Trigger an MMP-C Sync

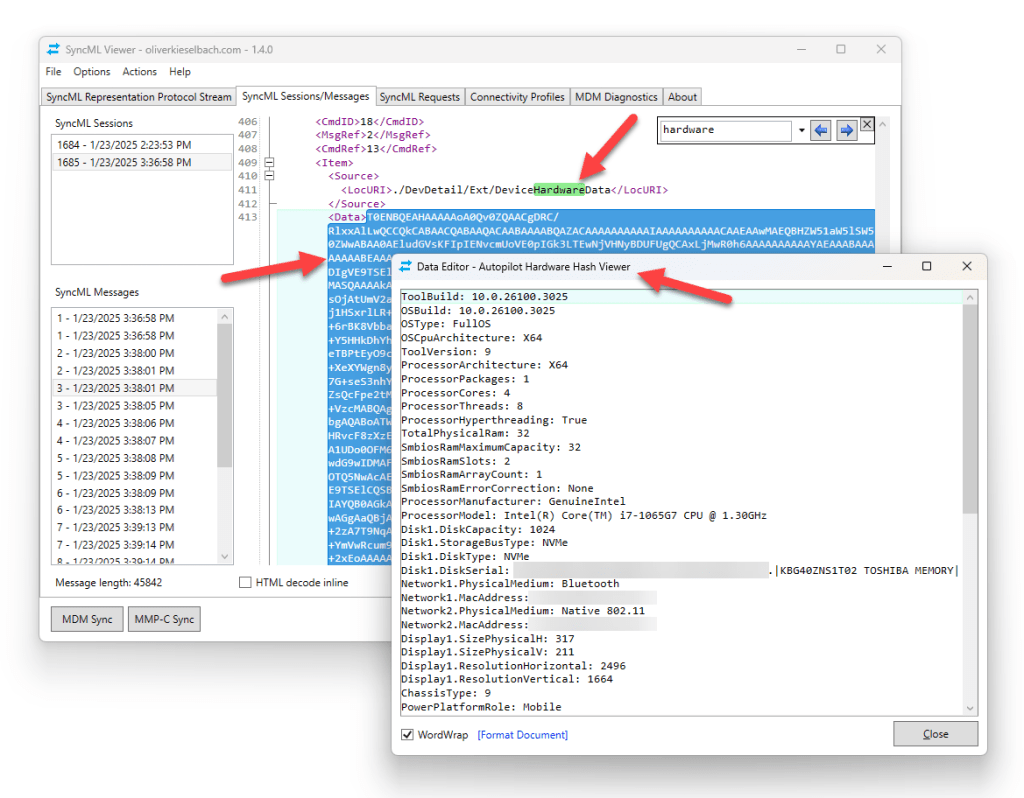coord(163,618)
